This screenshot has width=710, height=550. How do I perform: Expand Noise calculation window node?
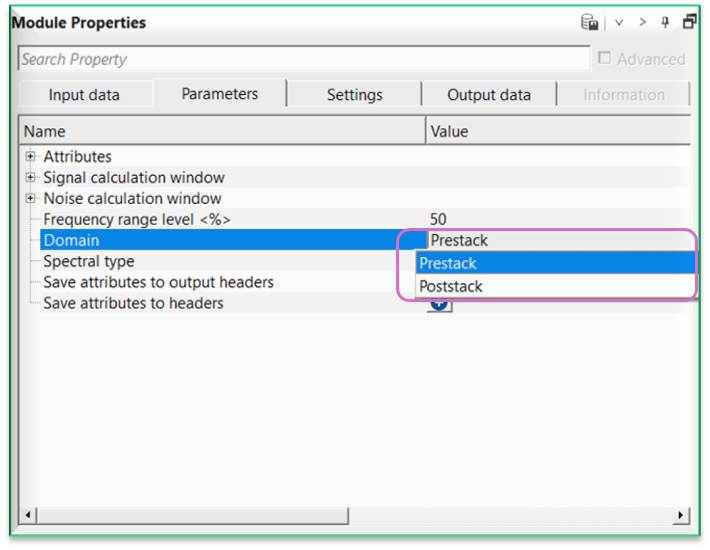tap(31, 199)
